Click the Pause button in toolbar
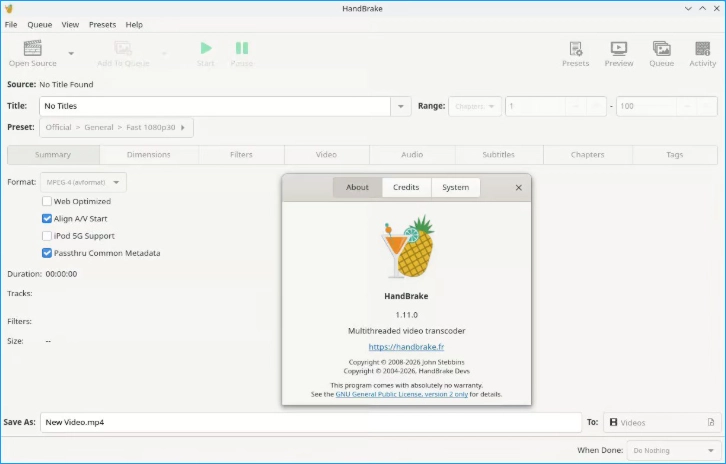726x464 pixels. (x=242, y=48)
